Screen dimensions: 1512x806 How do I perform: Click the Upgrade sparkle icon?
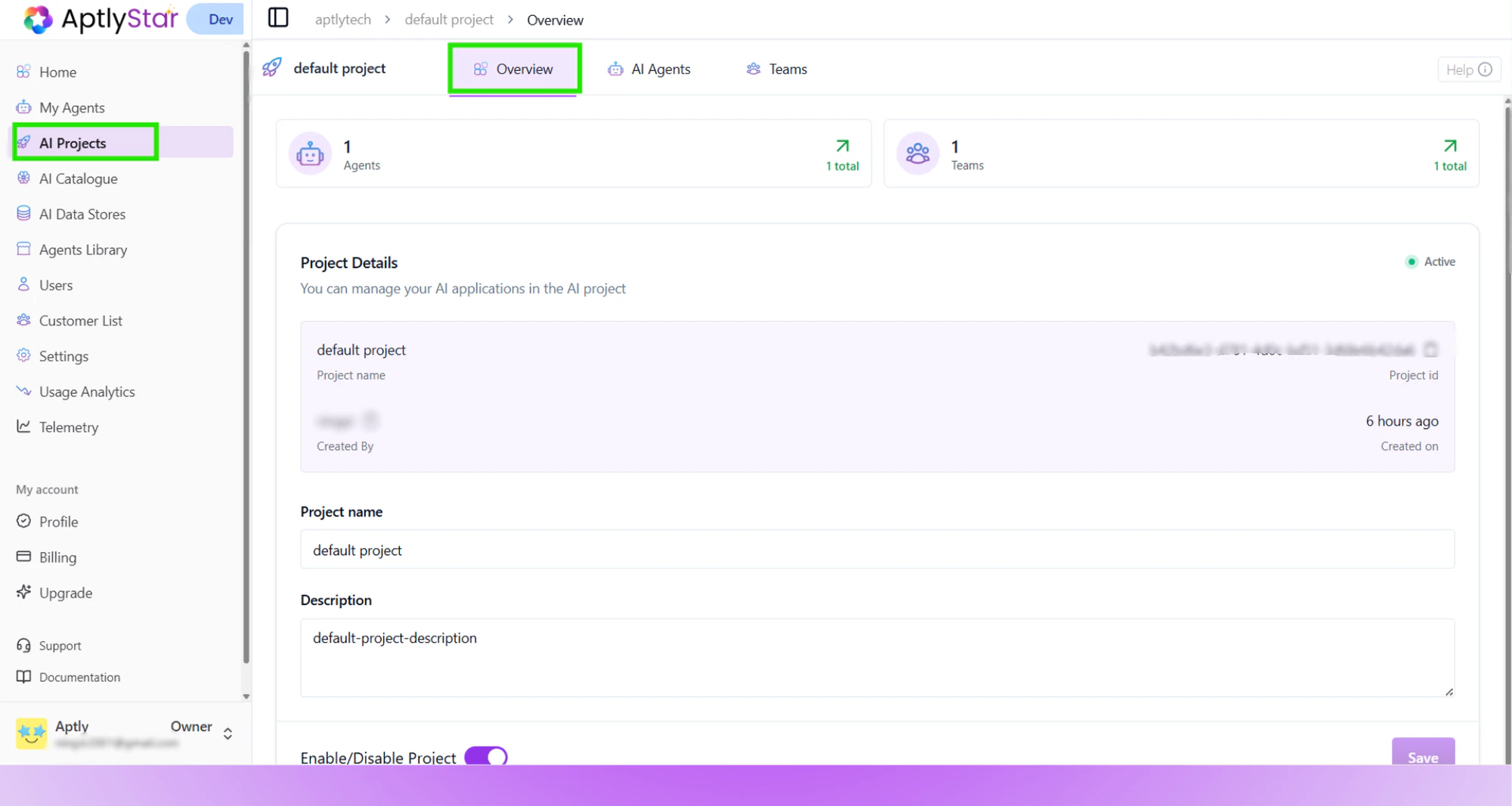pos(23,592)
